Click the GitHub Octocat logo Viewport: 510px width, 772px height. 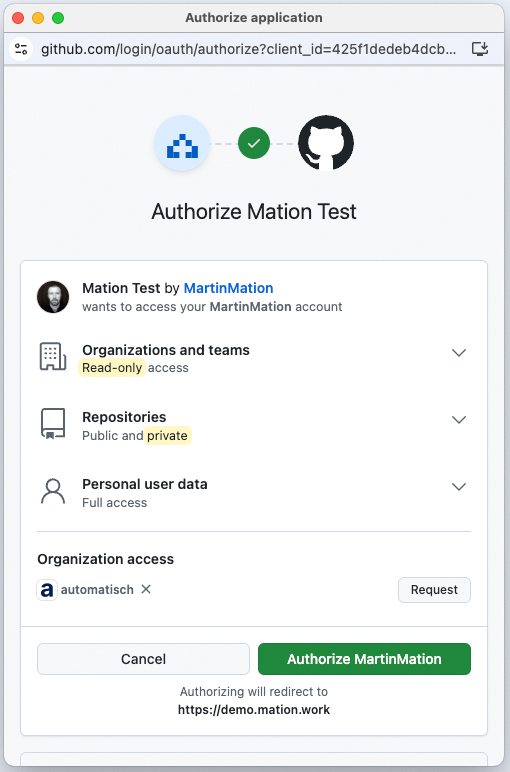326,143
